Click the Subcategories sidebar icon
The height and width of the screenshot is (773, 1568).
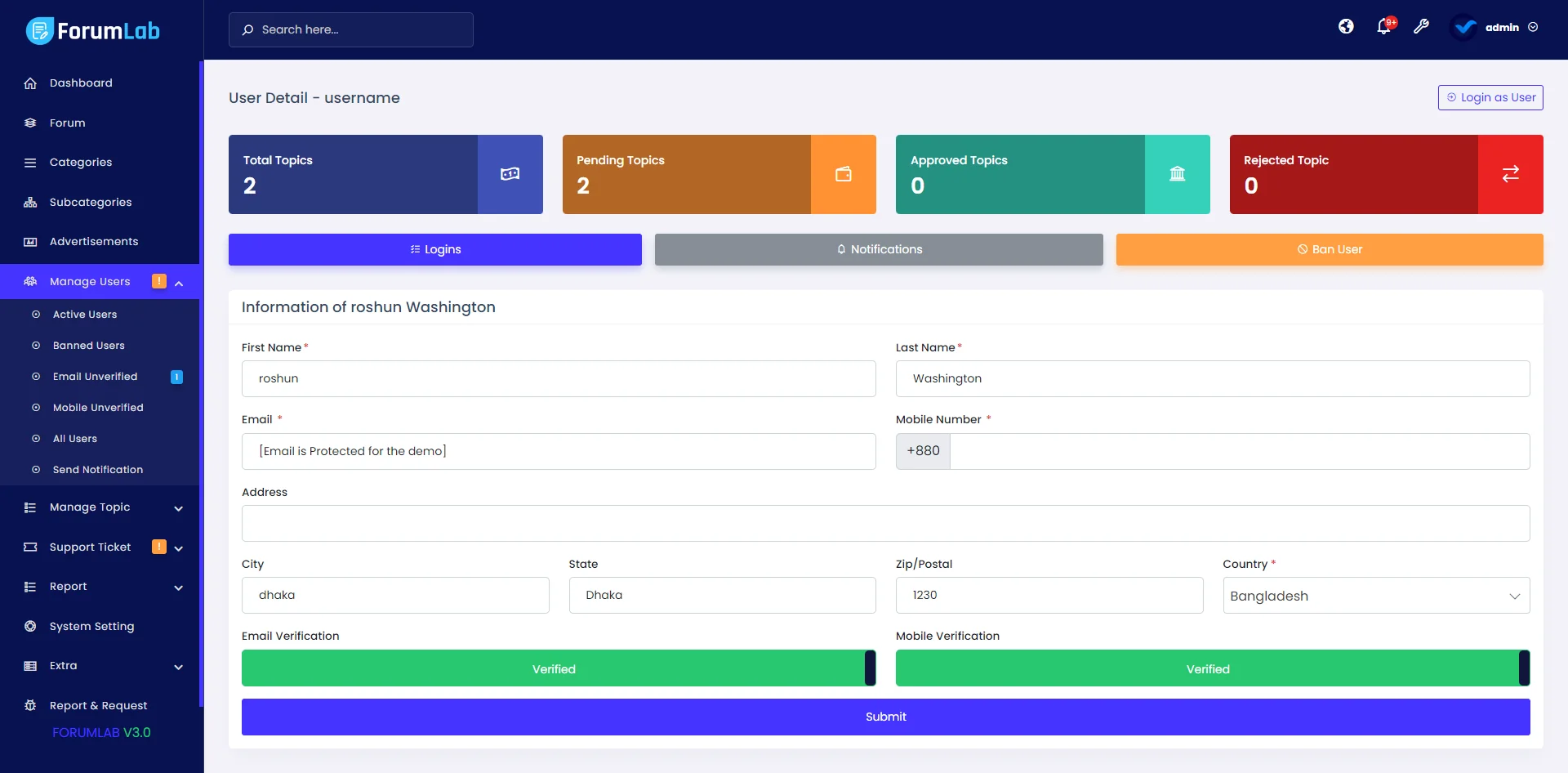30,202
